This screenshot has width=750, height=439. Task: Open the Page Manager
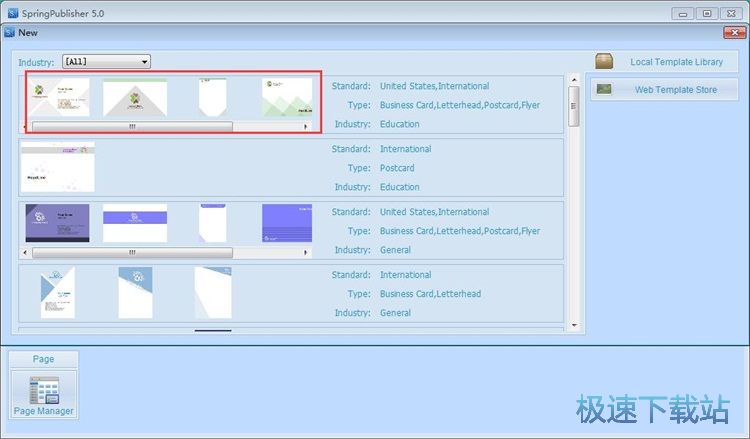(x=44, y=395)
